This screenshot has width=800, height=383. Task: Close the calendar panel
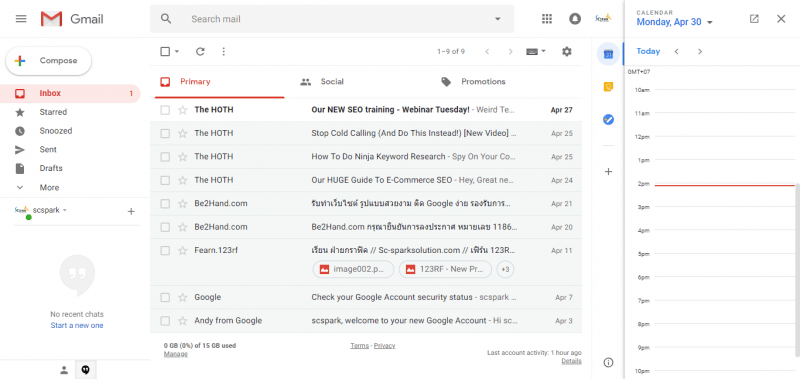[781, 19]
